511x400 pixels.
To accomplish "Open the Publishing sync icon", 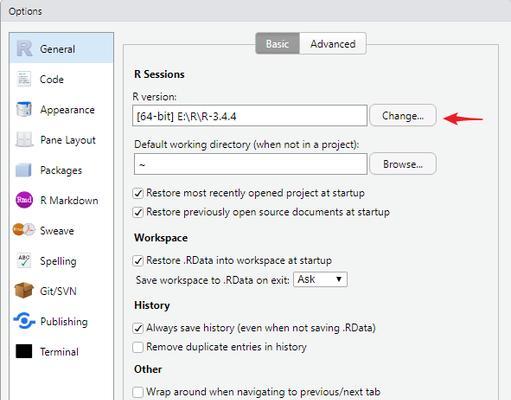I will click(x=24, y=321).
